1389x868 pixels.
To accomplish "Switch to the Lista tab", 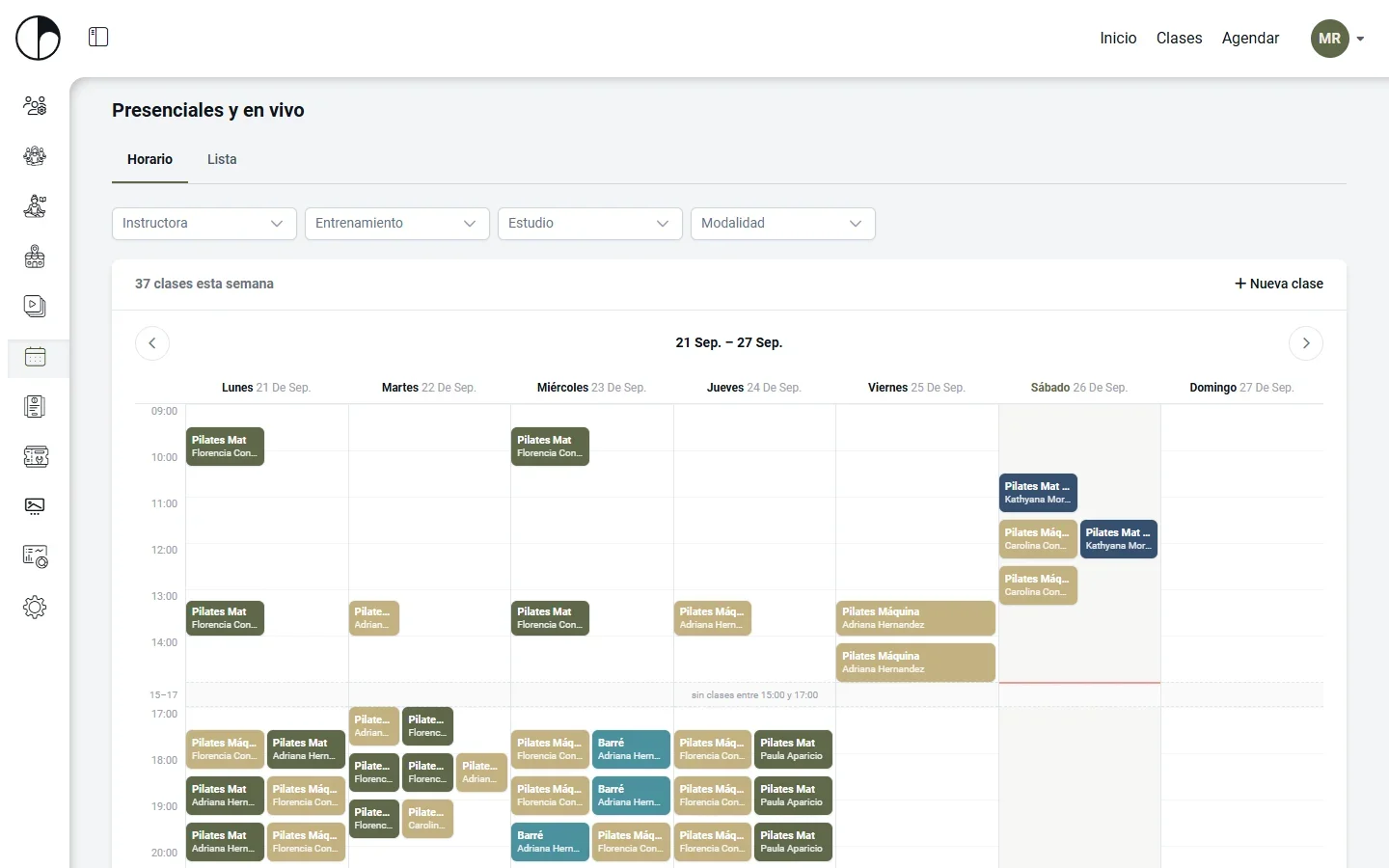I will pos(222,159).
